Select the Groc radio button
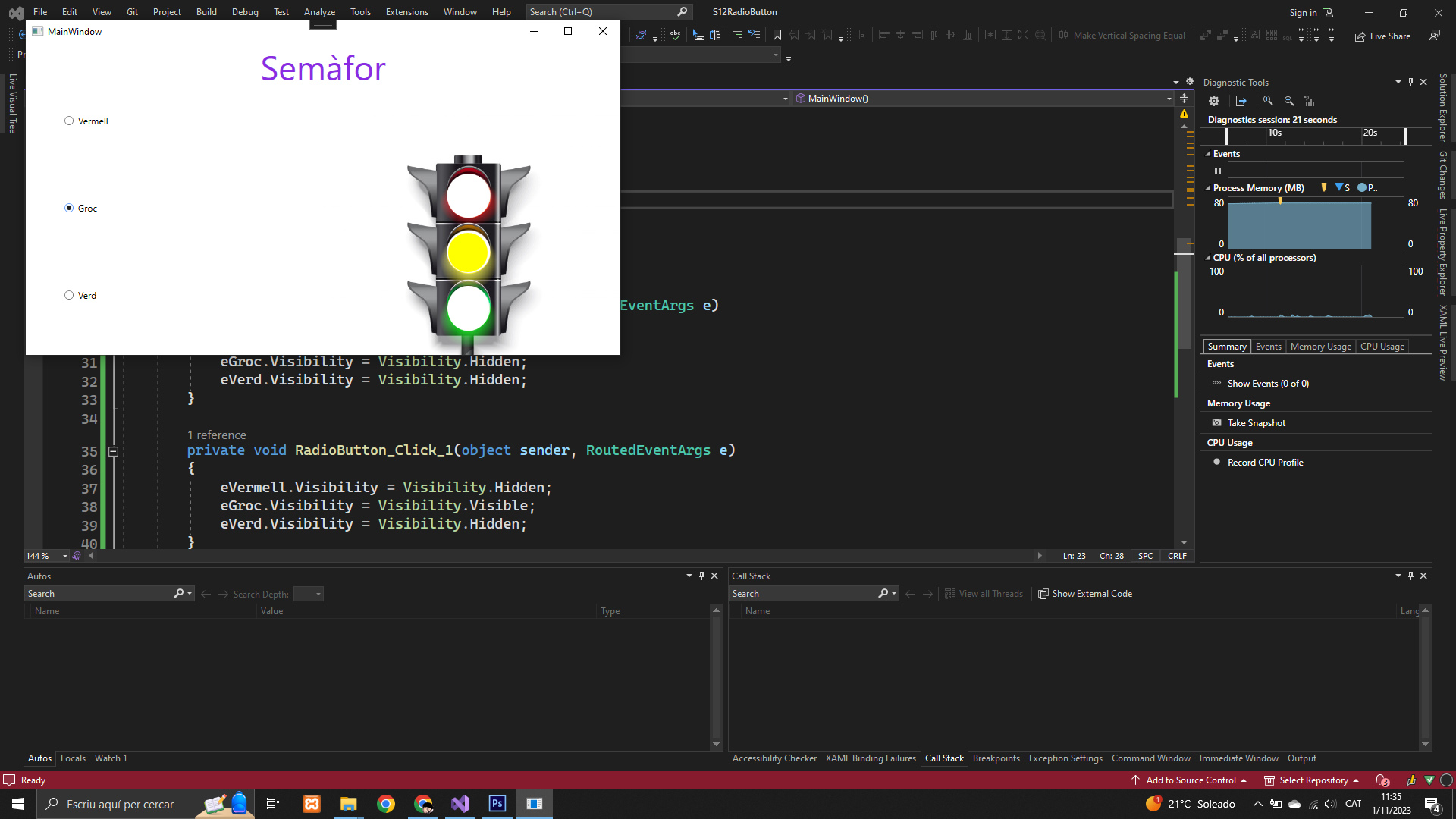This screenshot has width=1456, height=819. 69,209
